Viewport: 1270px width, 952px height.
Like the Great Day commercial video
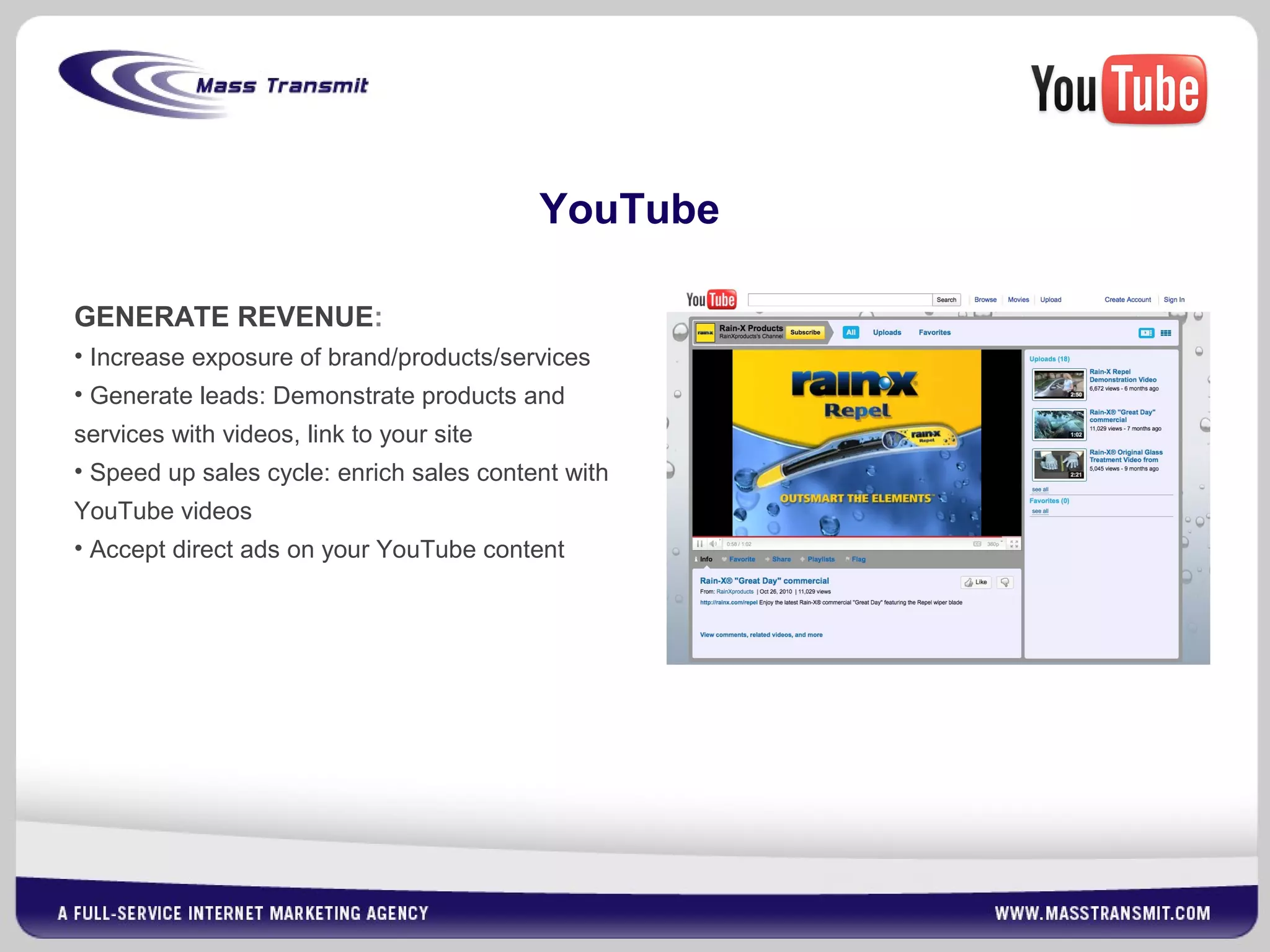click(x=976, y=582)
